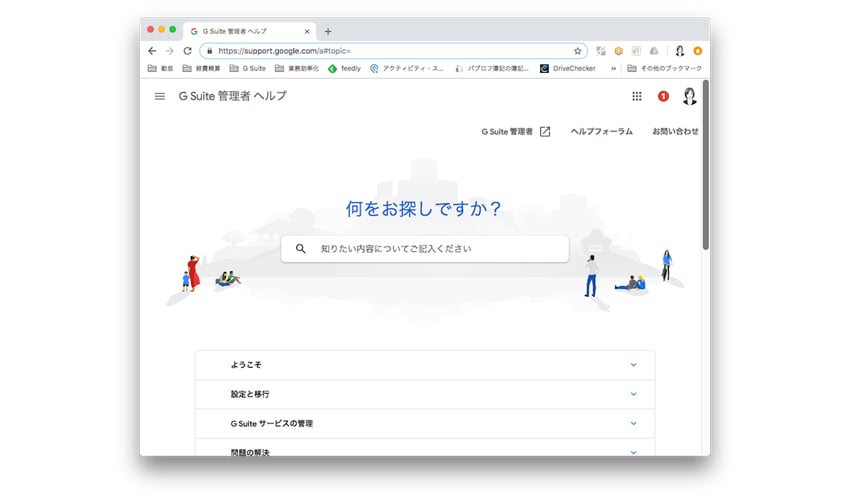Click the ようこそ row label

(246, 365)
